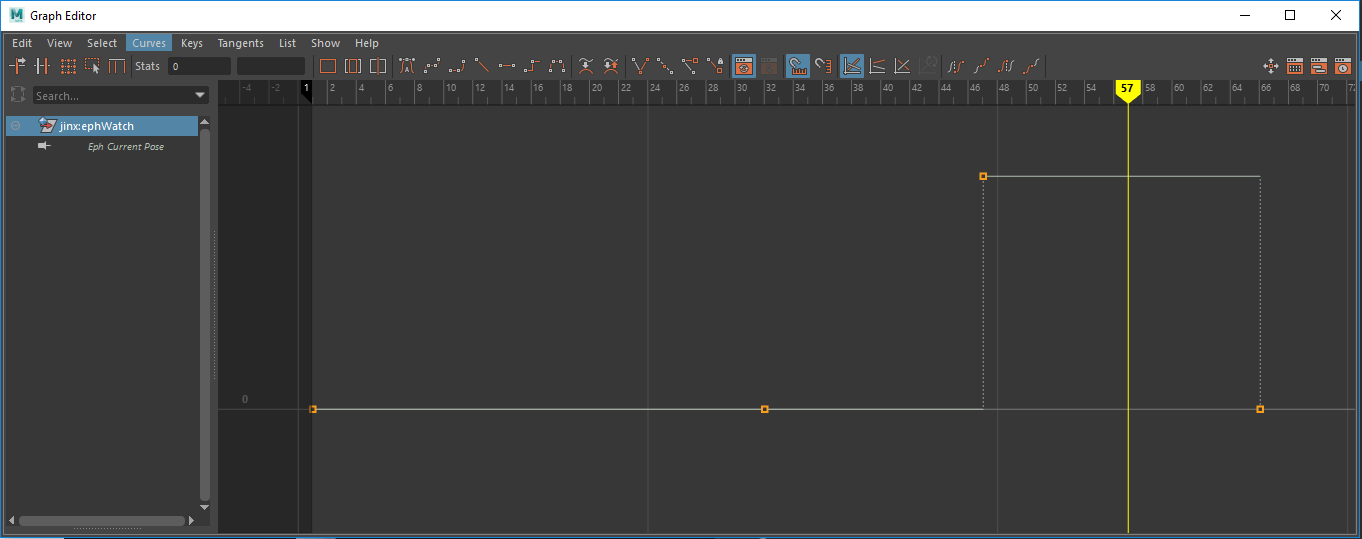
Task: Open the Curves menu
Action: (150, 43)
